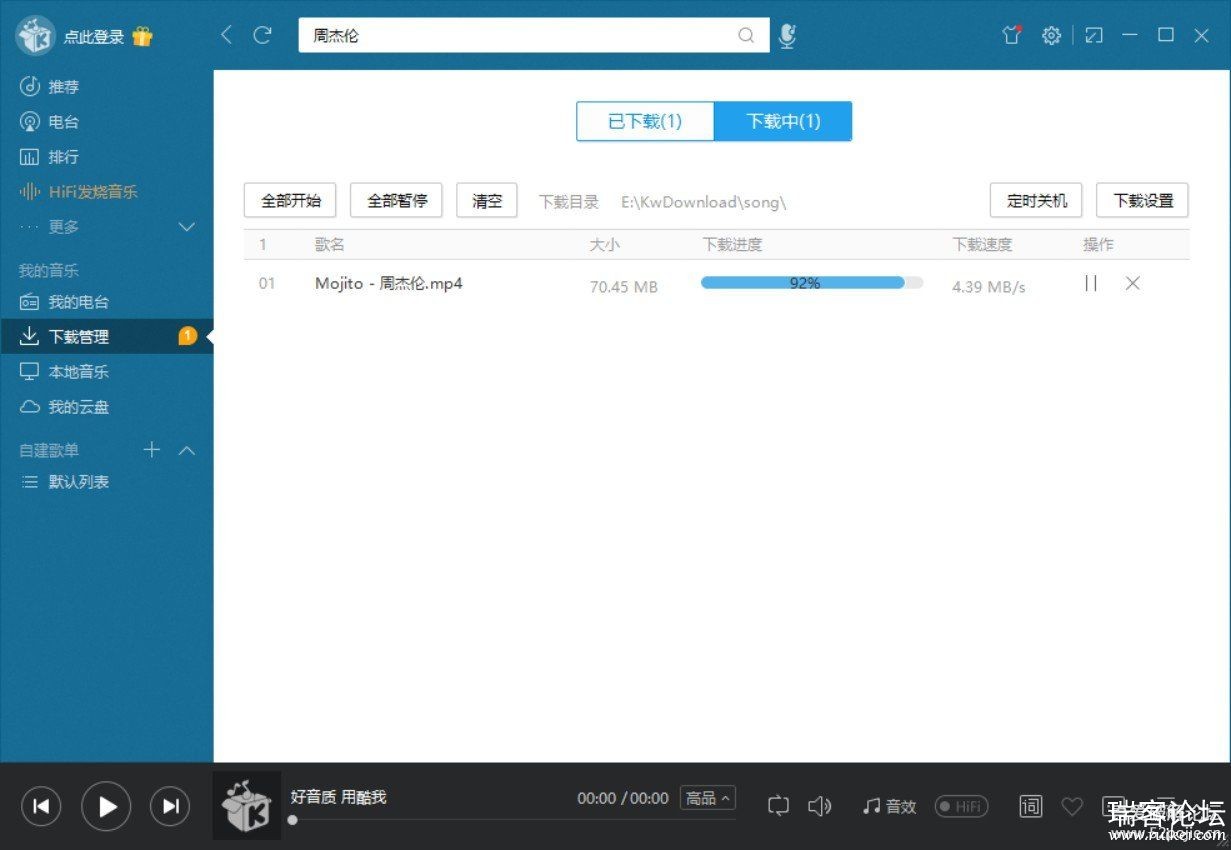Skip to next track
Viewport: 1231px width, 850px height.
point(170,807)
